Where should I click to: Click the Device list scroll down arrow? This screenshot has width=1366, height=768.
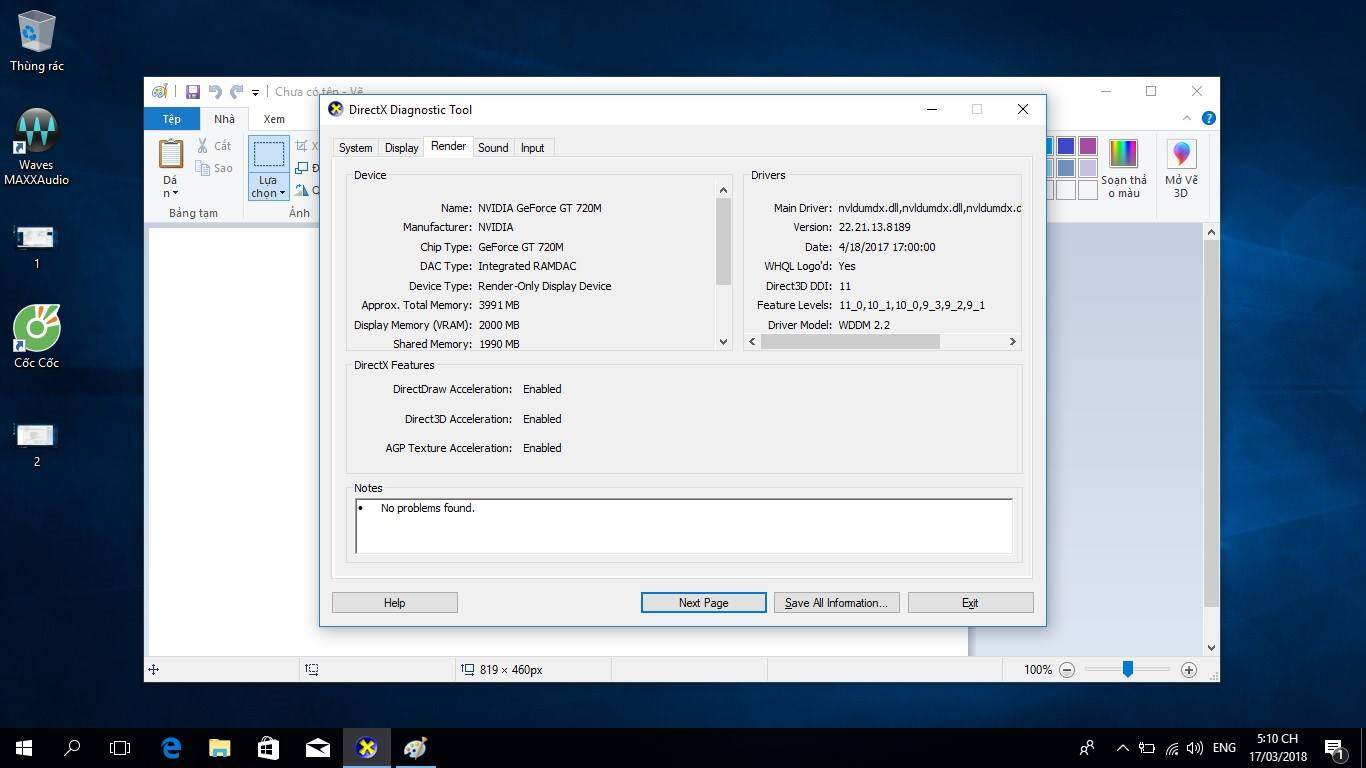pos(724,342)
